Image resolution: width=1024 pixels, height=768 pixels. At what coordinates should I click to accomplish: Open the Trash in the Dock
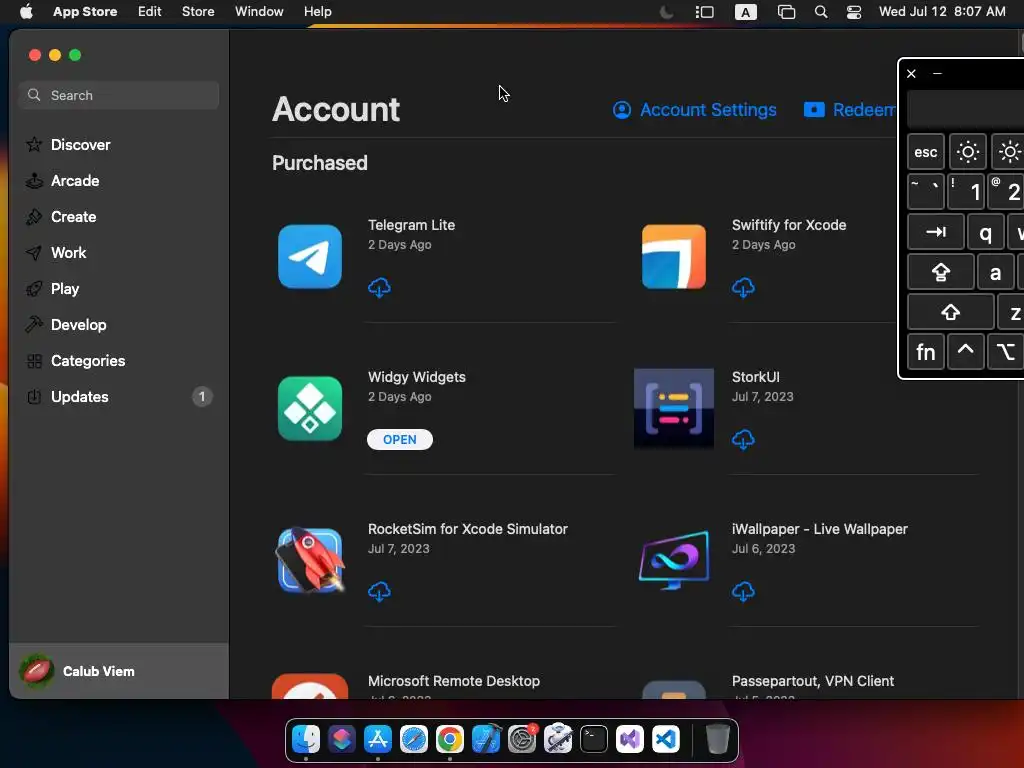coord(717,739)
